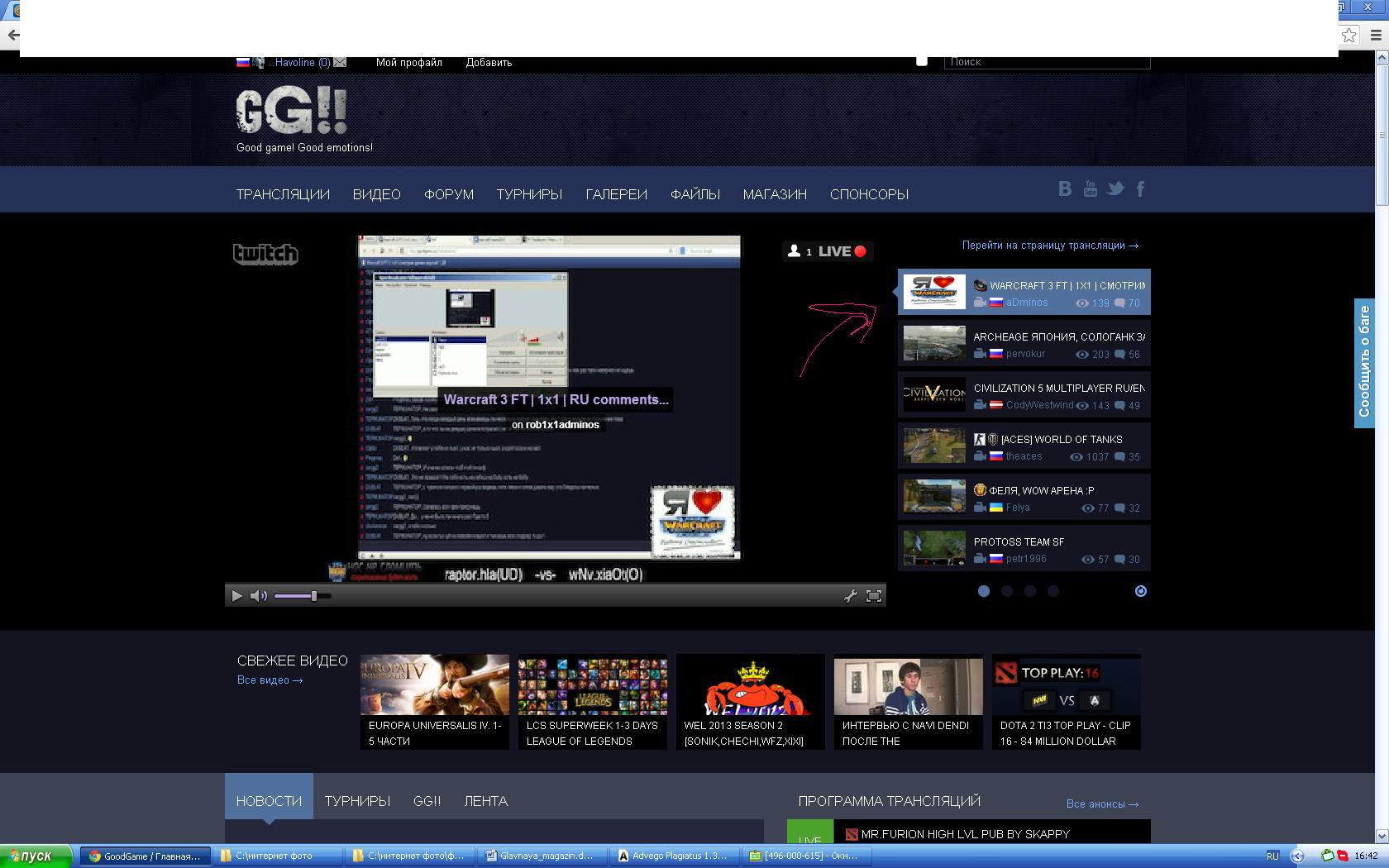This screenshot has width=1389, height=868.
Task: Click the viewers eye icon for aDminos stream
Action: (x=1081, y=303)
